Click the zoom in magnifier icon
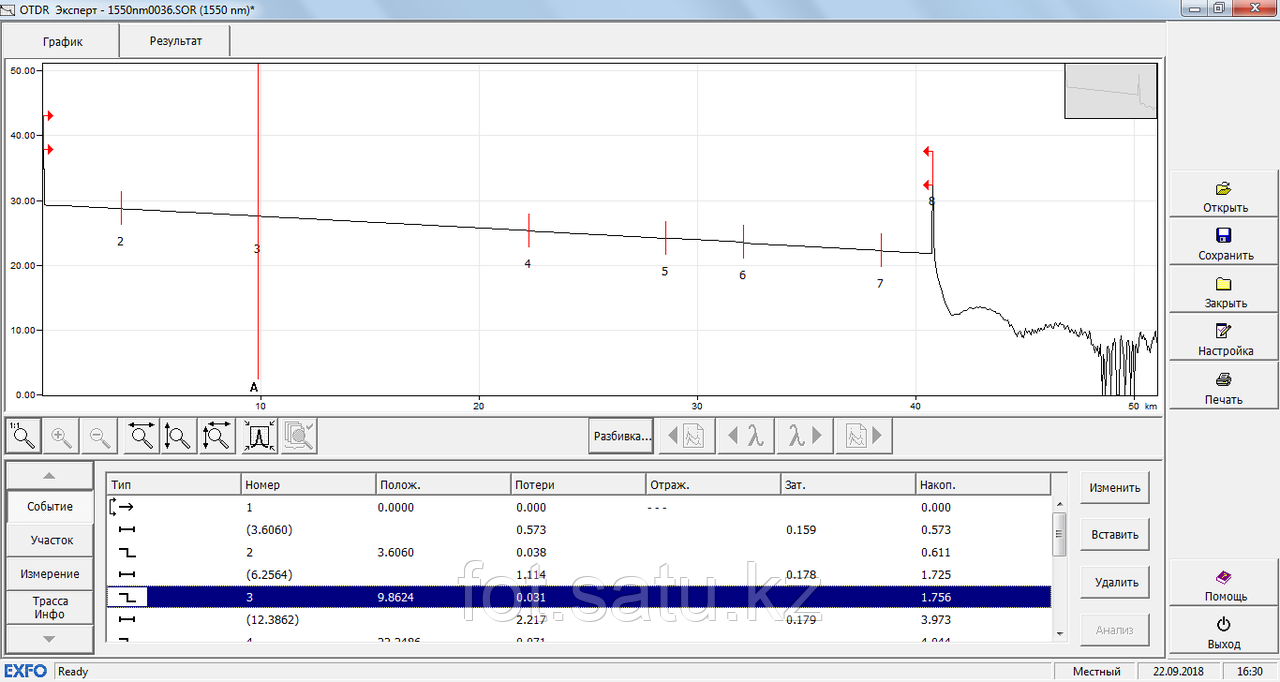 (x=62, y=436)
